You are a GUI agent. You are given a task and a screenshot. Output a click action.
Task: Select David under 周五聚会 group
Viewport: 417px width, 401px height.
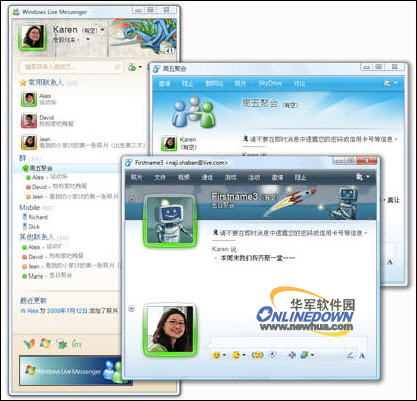tap(56, 187)
